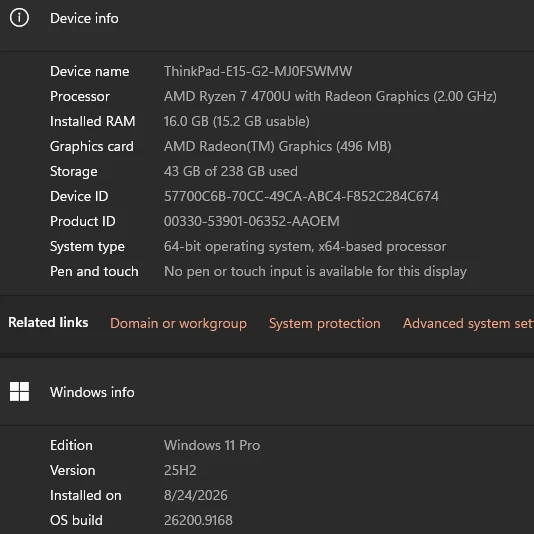Open the Advanced system settings link
The image size is (534, 534).
coord(468,323)
